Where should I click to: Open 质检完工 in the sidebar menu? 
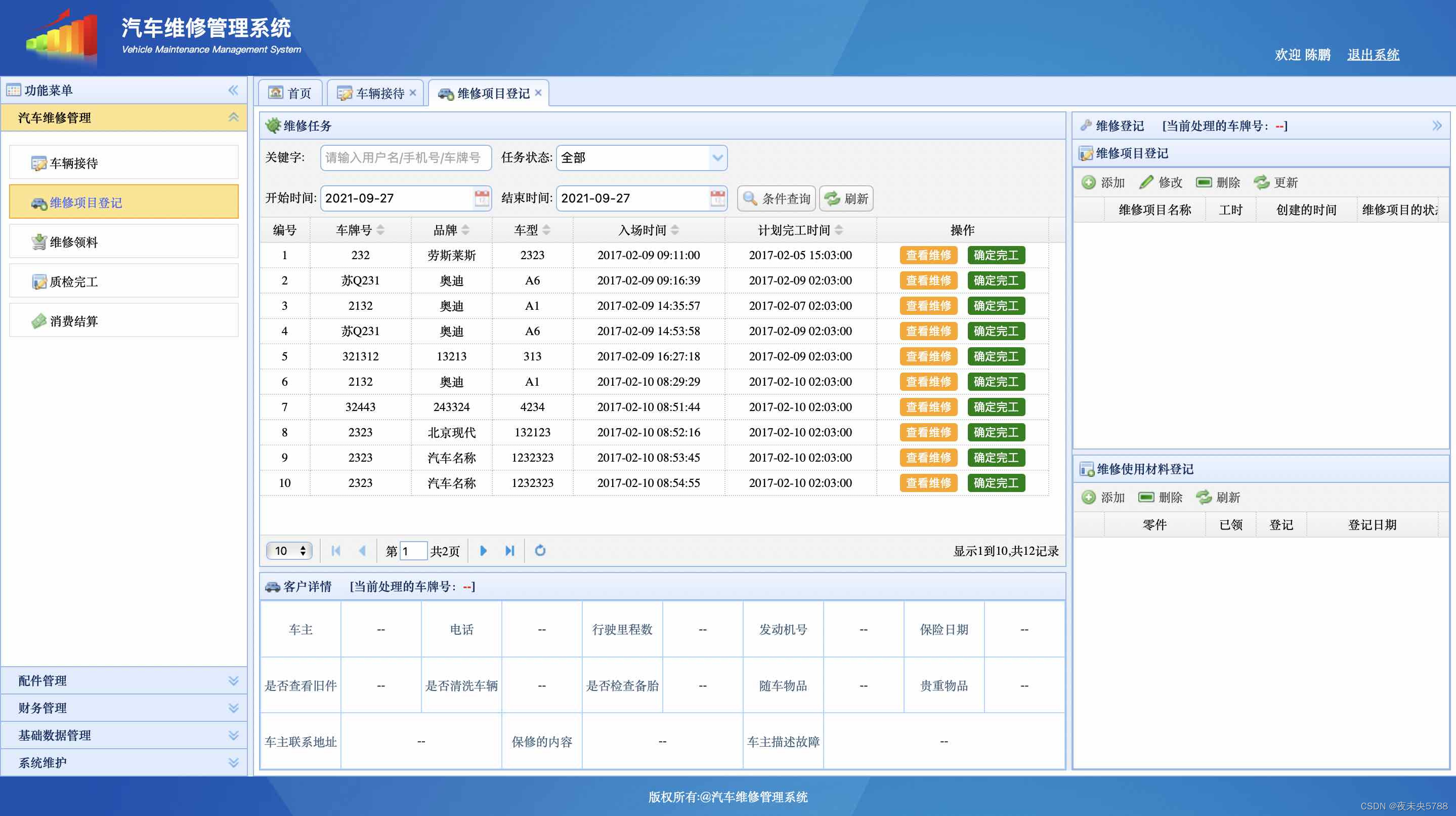(x=73, y=281)
